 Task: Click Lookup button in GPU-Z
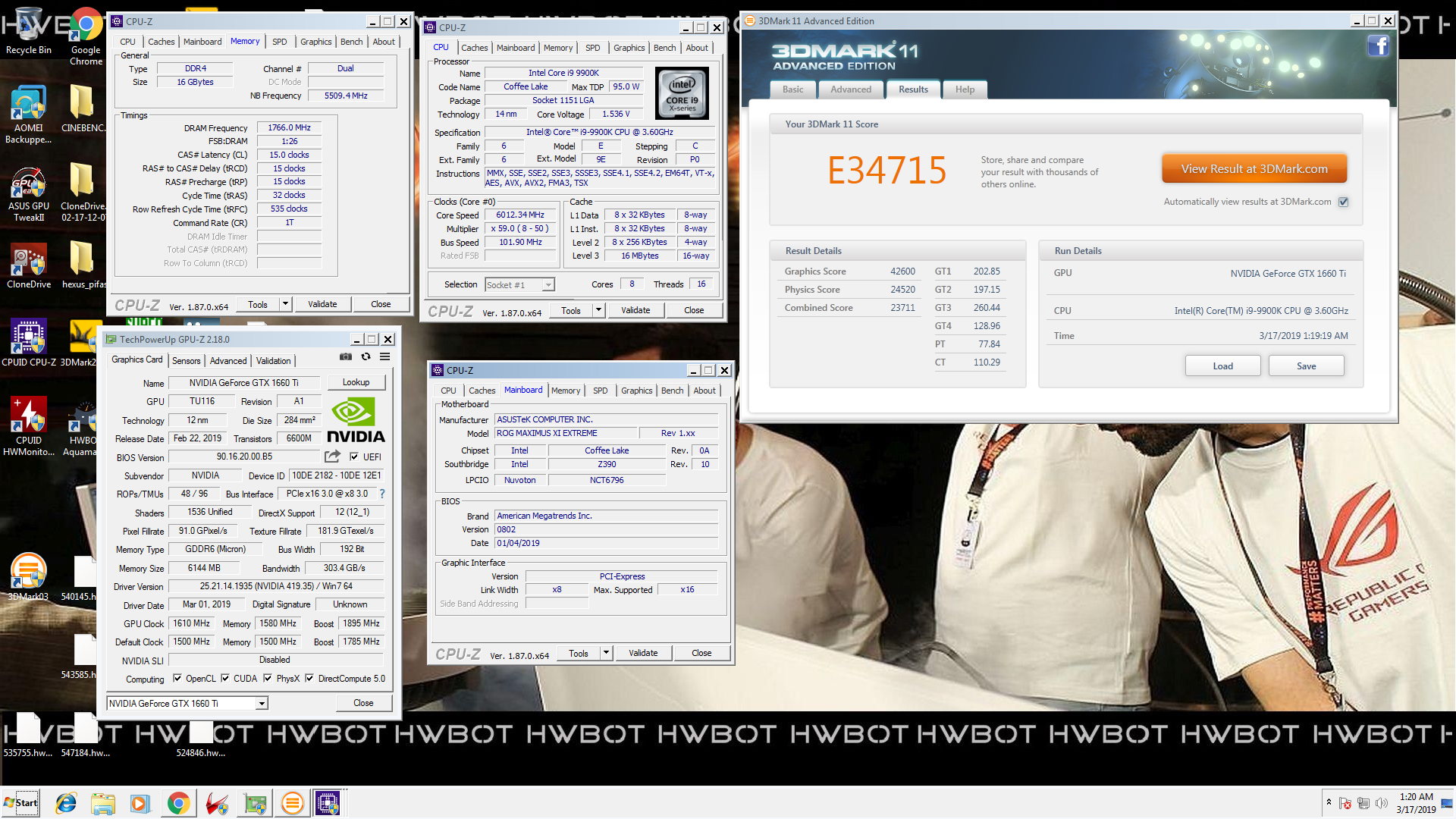pos(356,382)
